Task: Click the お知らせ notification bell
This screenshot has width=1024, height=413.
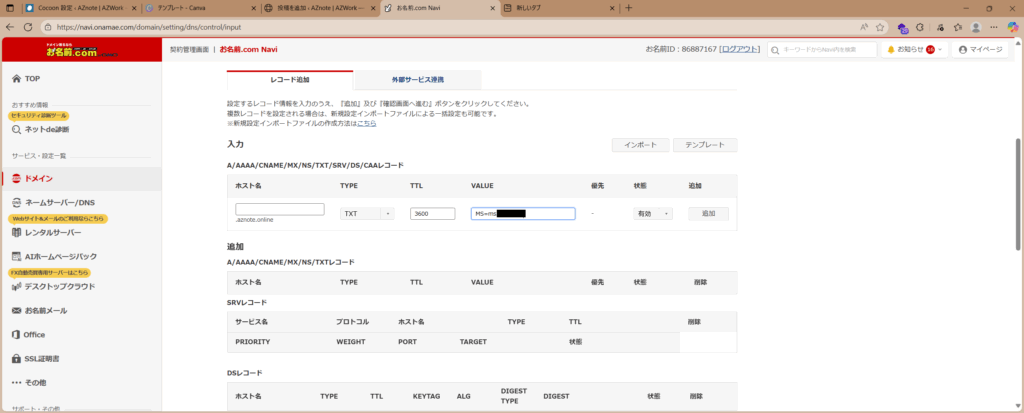Action: click(890, 49)
